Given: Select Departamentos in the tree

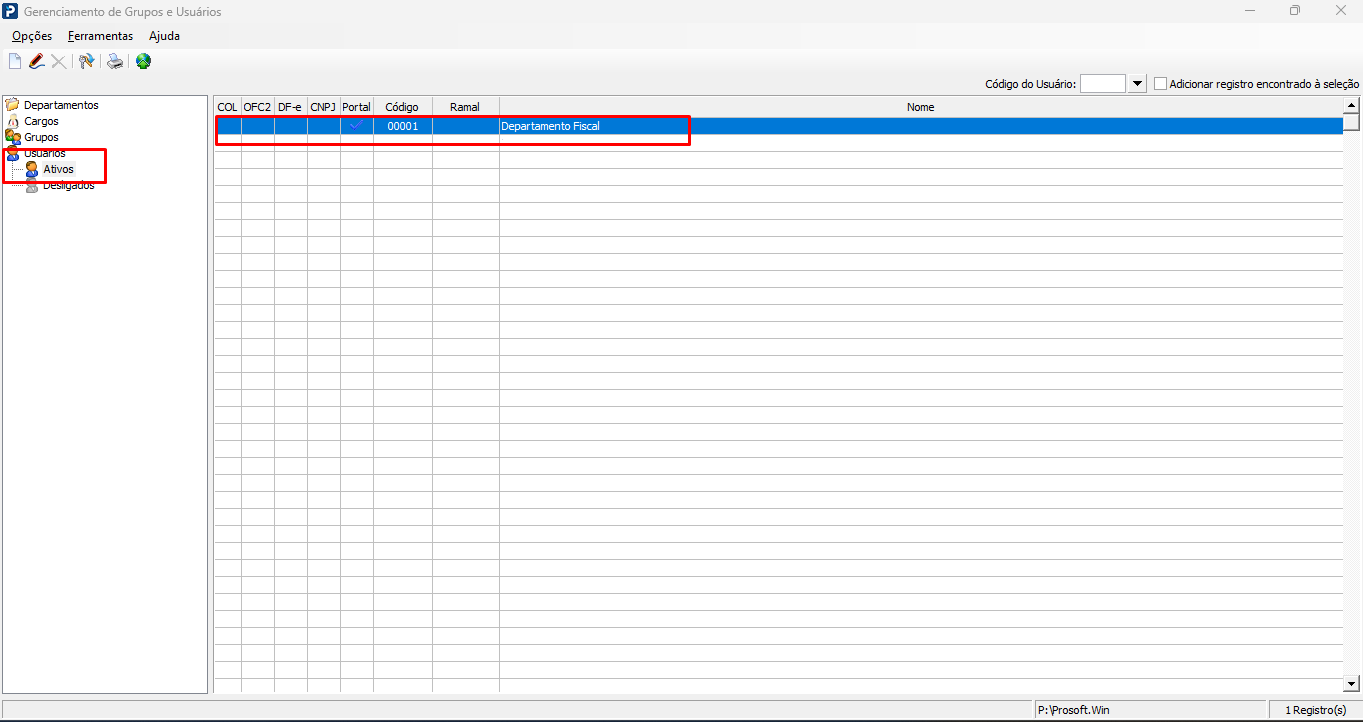Looking at the screenshot, I should click(x=61, y=105).
